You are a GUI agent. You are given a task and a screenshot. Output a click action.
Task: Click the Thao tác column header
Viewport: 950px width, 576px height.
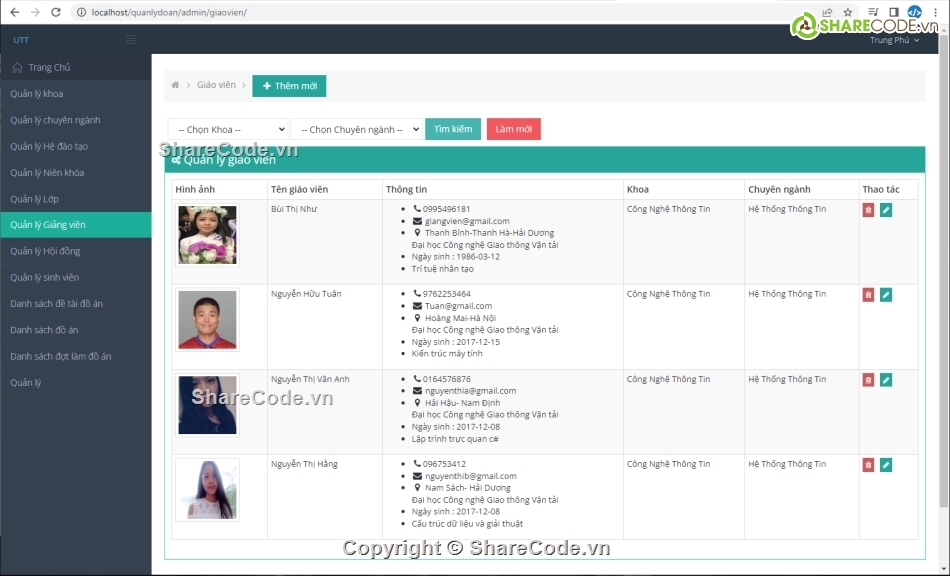[x=881, y=190]
